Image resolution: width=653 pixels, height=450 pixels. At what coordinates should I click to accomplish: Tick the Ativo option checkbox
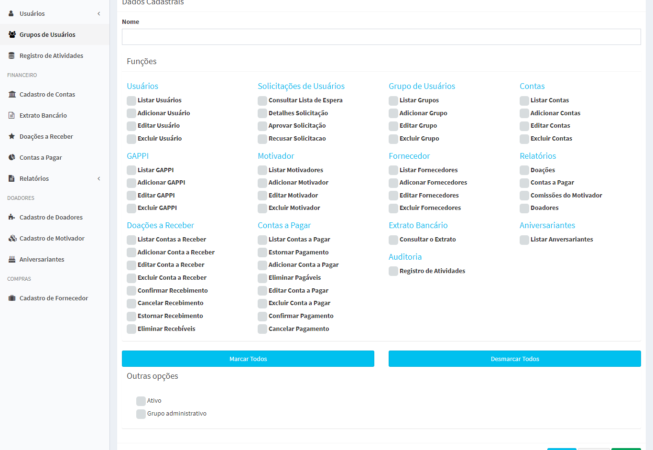tap(141, 400)
